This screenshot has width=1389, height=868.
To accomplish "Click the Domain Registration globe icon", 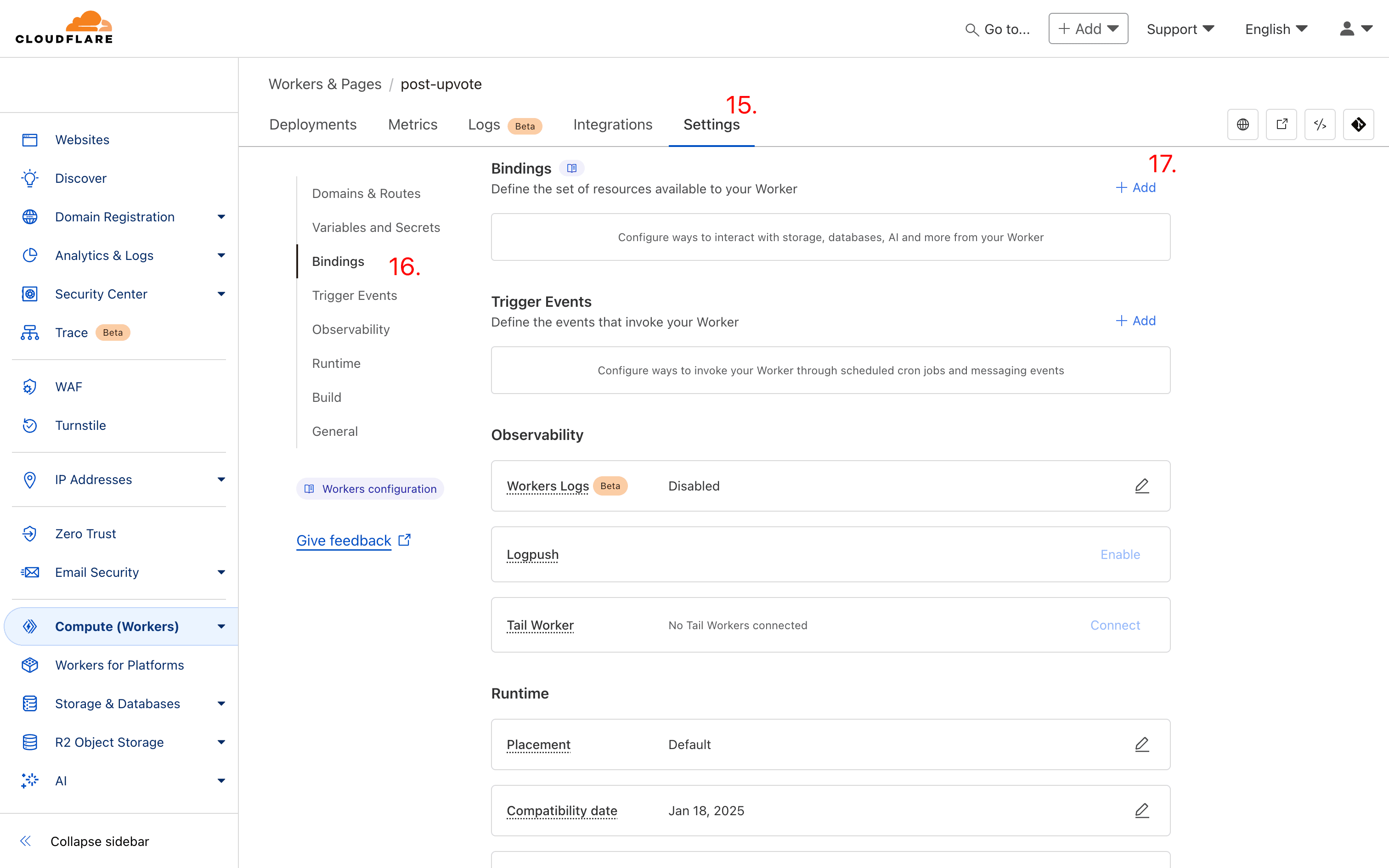I will (30, 216).
